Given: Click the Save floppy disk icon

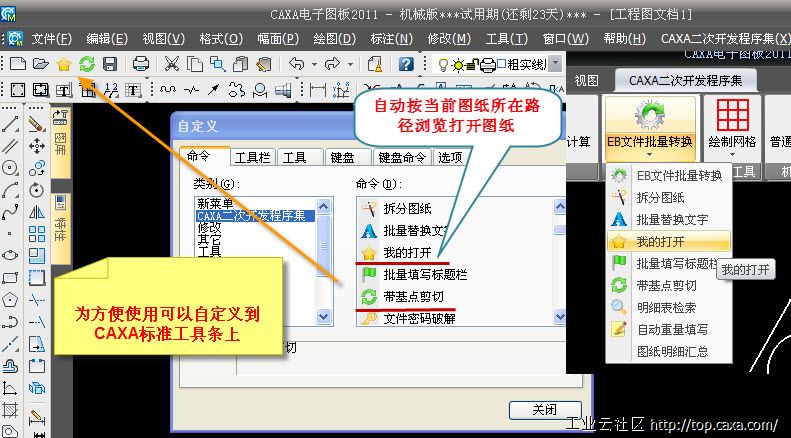Looking at the screenshot, I should point(109,64).
